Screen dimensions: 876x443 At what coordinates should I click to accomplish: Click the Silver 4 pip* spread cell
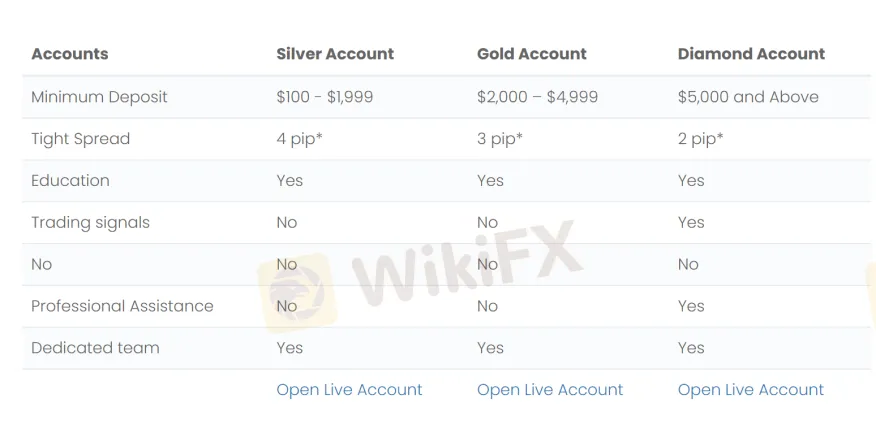coord(299,139)
